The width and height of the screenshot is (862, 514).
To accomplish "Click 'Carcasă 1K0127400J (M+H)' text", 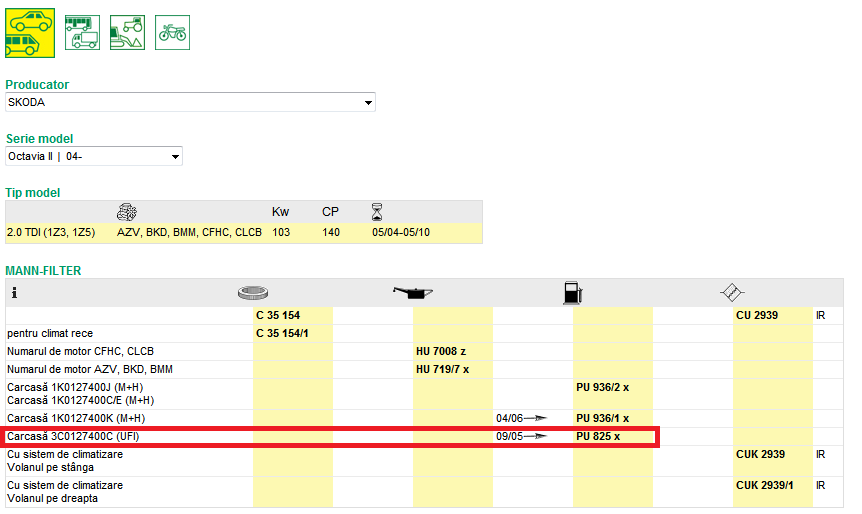I will click(75, 388).
